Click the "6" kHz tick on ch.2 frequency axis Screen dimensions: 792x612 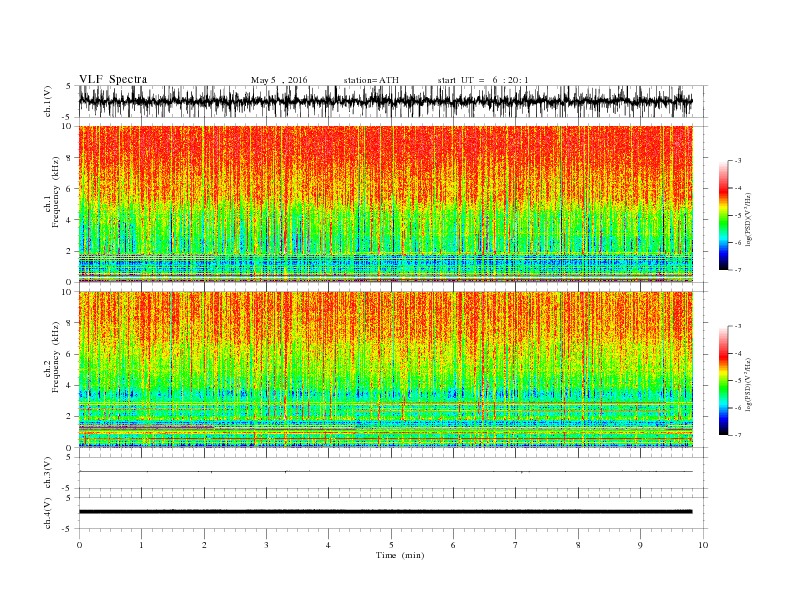[x=69, y=354]
